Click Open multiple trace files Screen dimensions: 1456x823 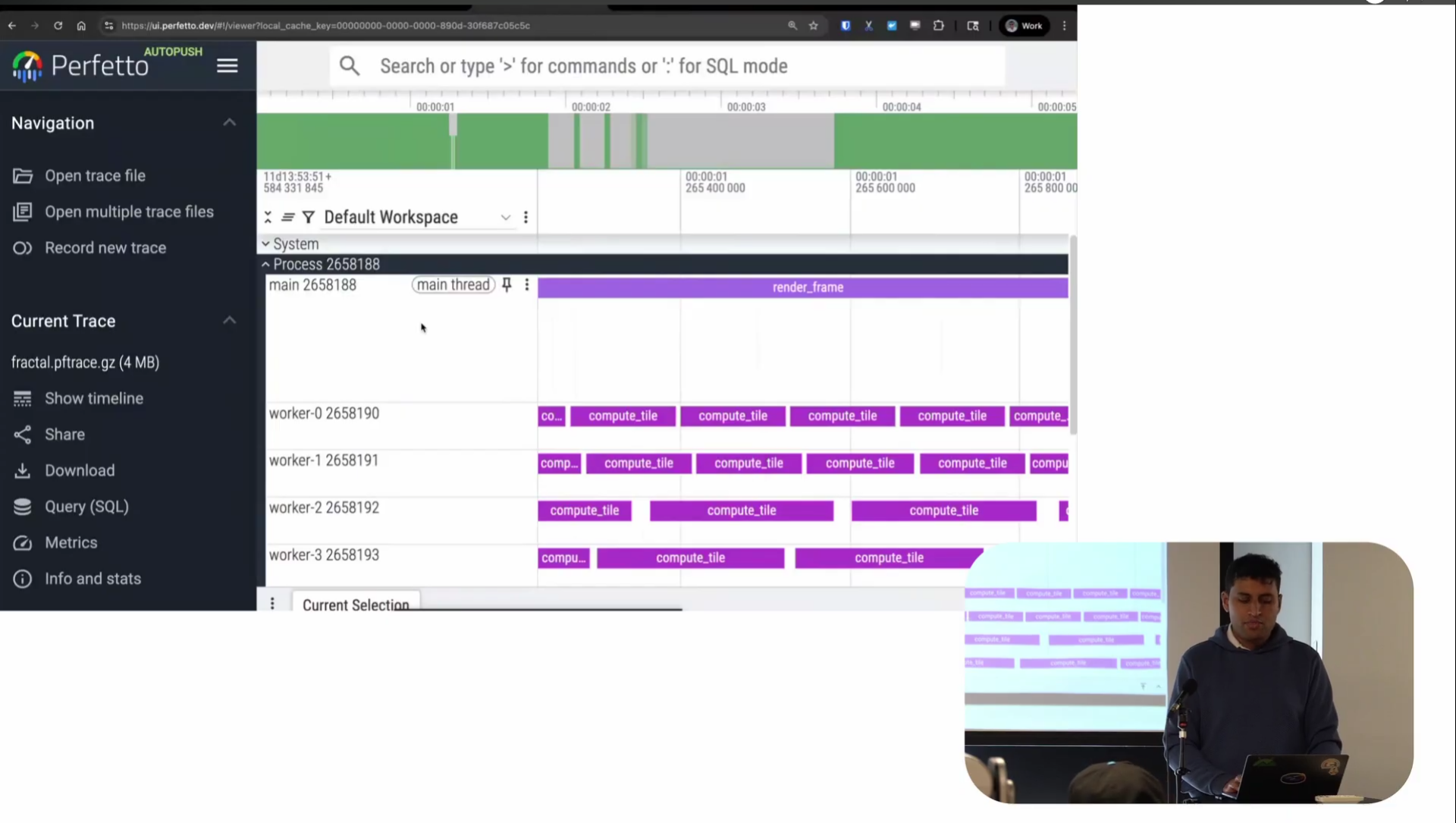pos(130,212)
